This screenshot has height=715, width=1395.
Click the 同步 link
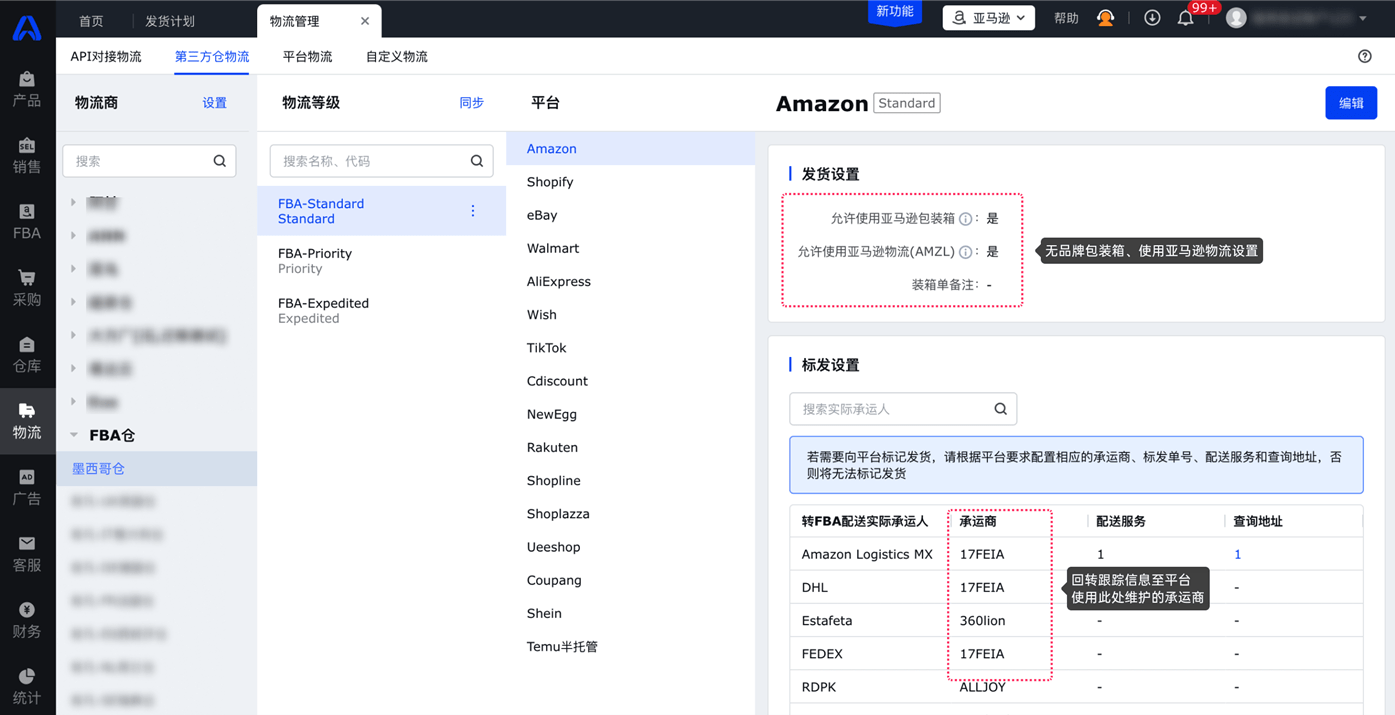(471, 103)
